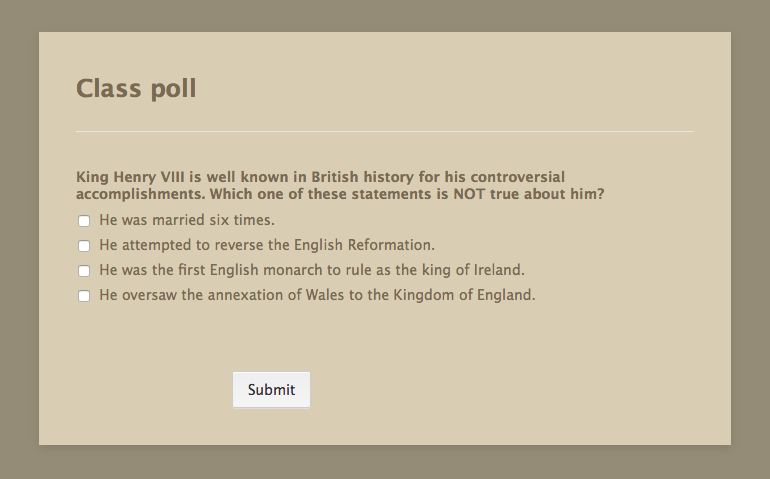Screen dimensions: 770x479
Task: Click the "He oversaw the annexation" label text
Action: tap(317, 295)
